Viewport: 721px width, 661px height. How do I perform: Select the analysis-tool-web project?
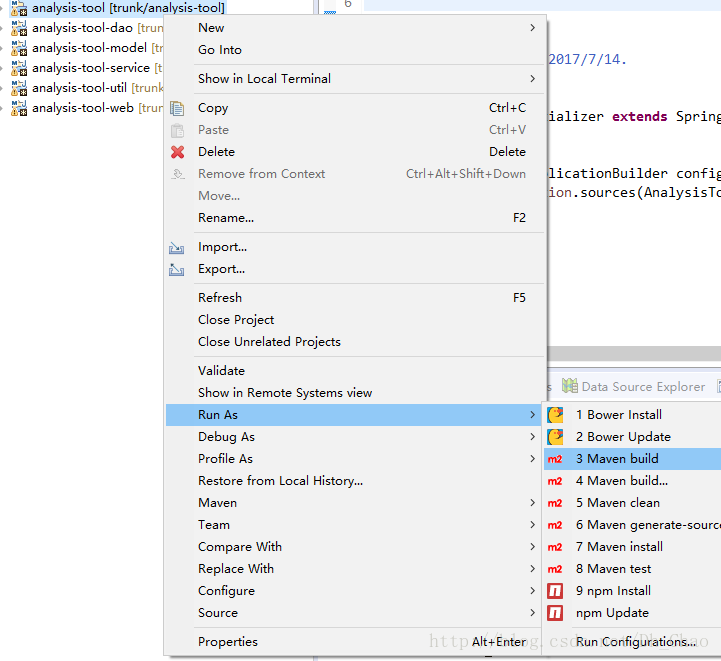[x=82, y=108]
